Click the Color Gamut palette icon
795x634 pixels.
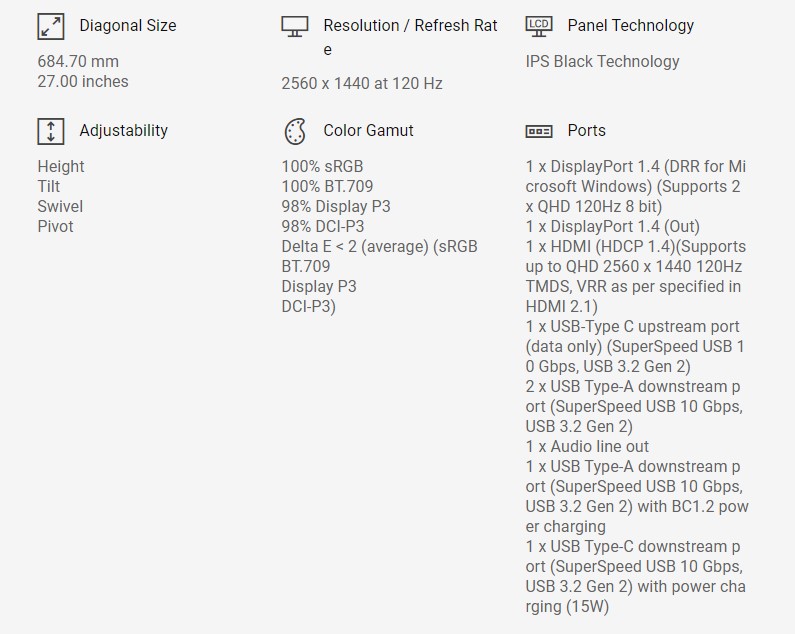click(x=294, y=131)
